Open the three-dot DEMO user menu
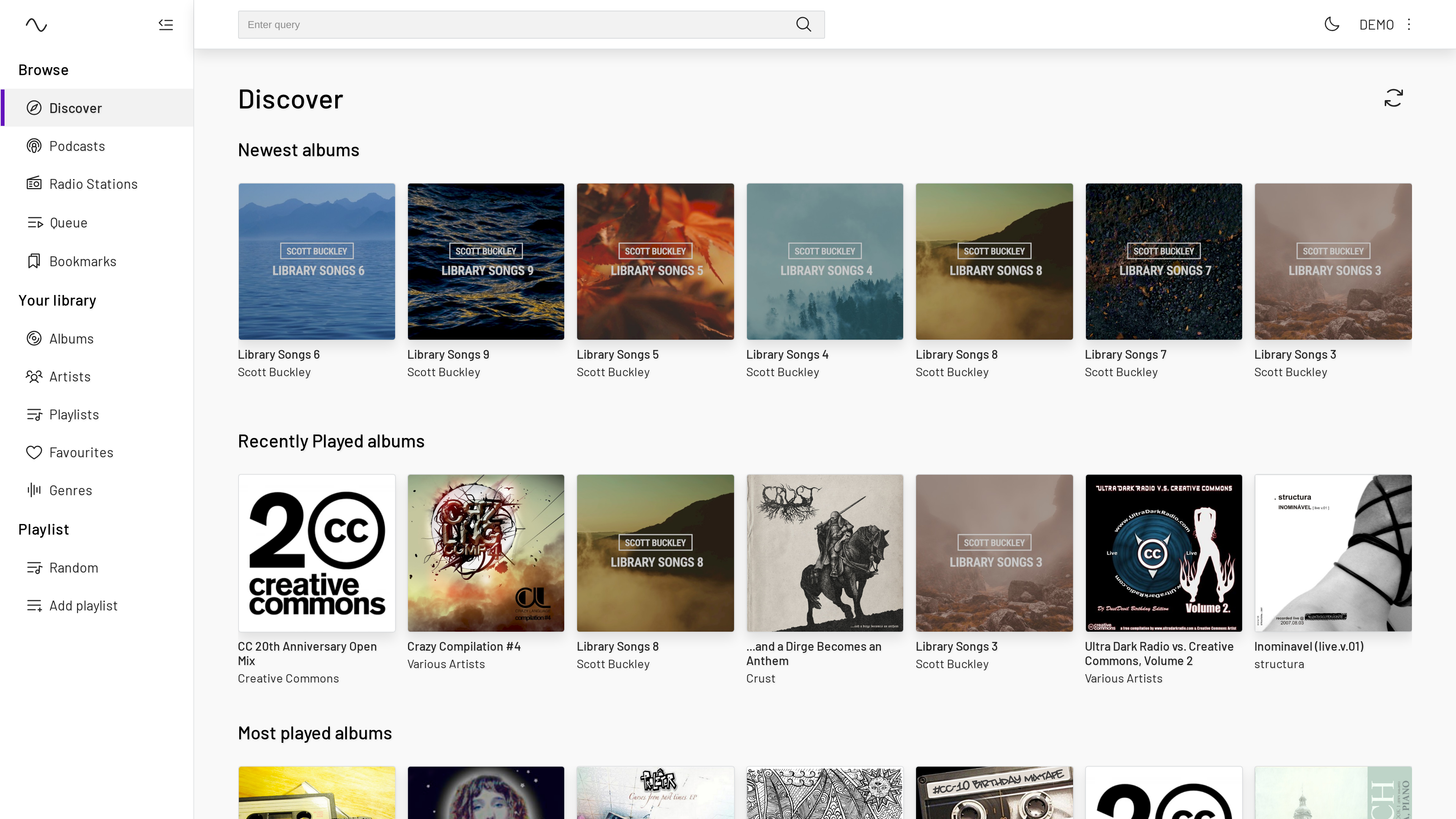1456x819 pixels. [1409, 24]
